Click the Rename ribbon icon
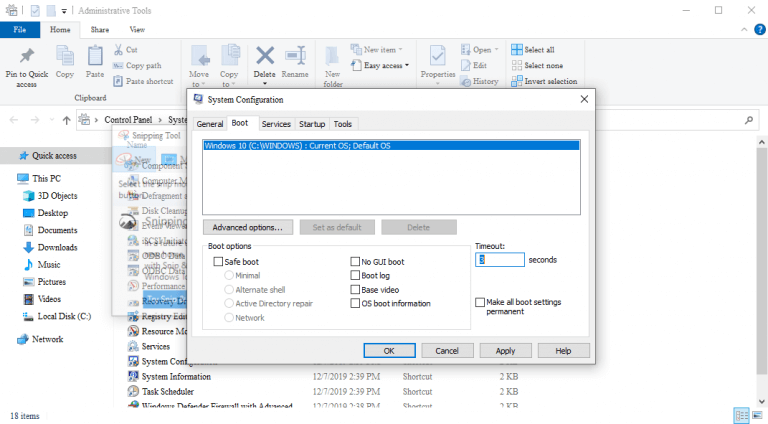 (x=295, y=56)
